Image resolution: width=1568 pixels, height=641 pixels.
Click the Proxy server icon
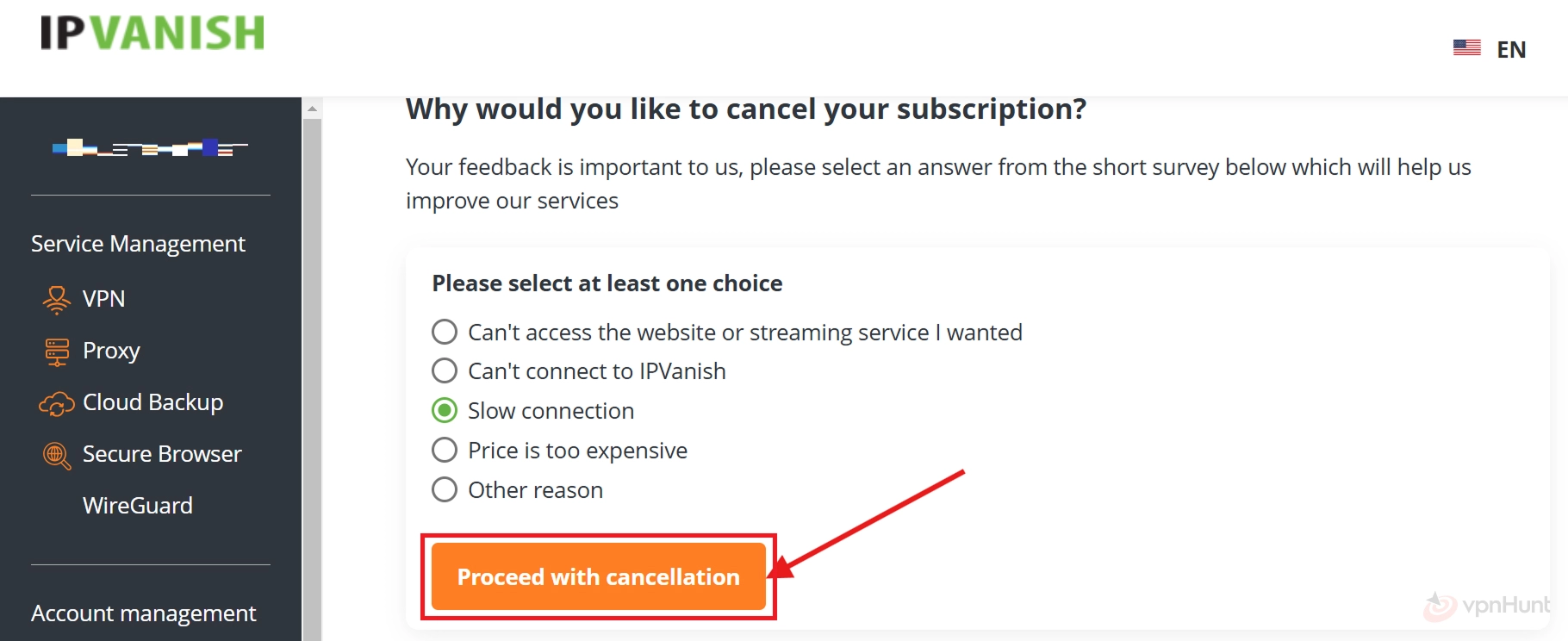57,352
